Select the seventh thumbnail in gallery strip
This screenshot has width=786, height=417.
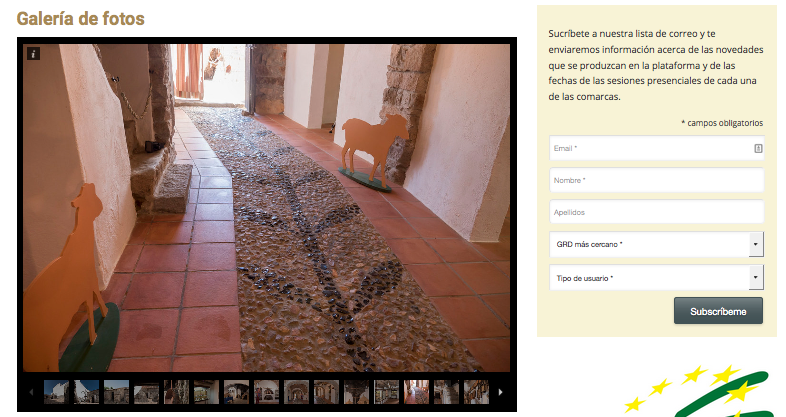tap(237, 392)
